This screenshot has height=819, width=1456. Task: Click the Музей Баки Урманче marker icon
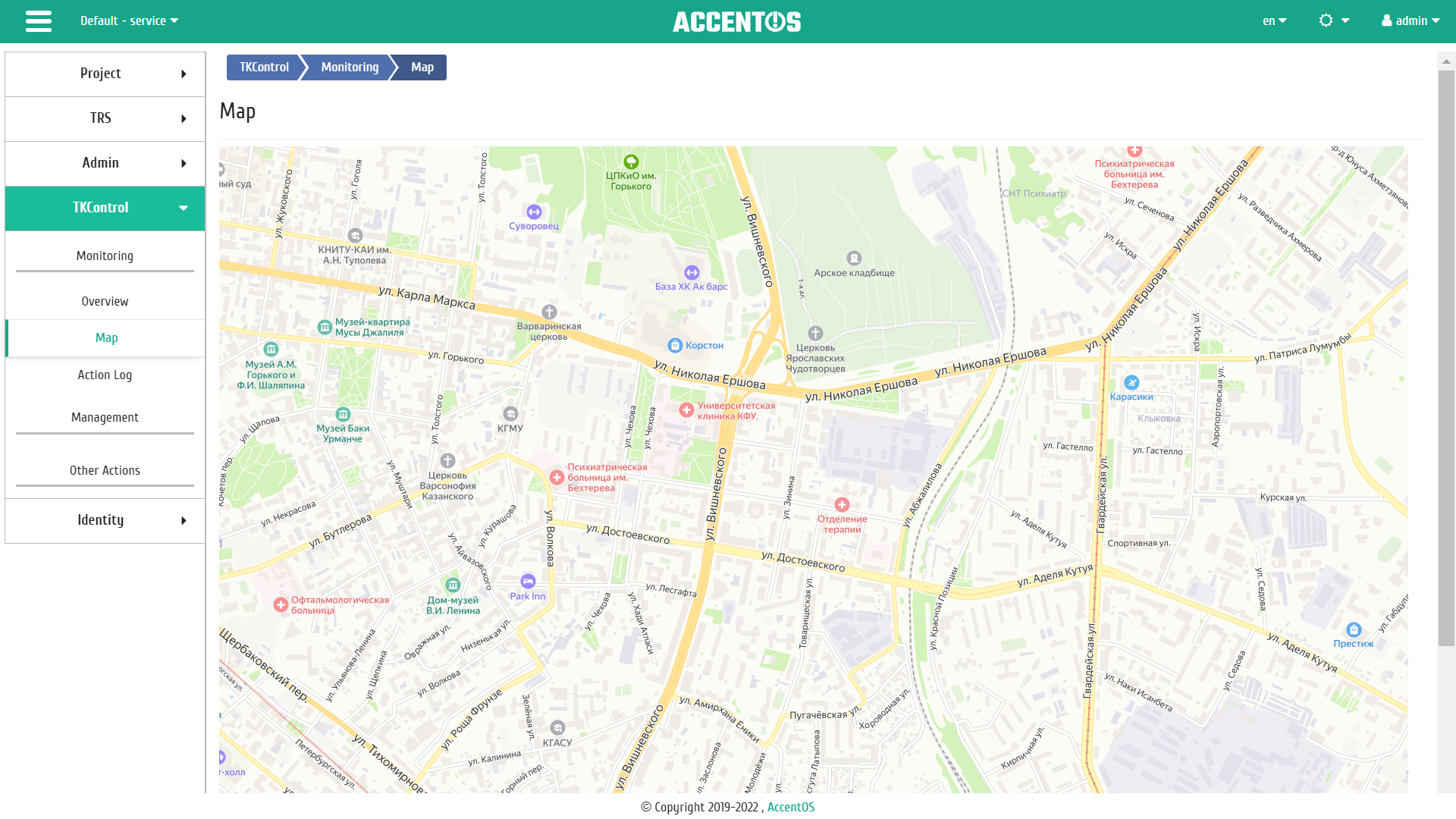click(343, 414)
